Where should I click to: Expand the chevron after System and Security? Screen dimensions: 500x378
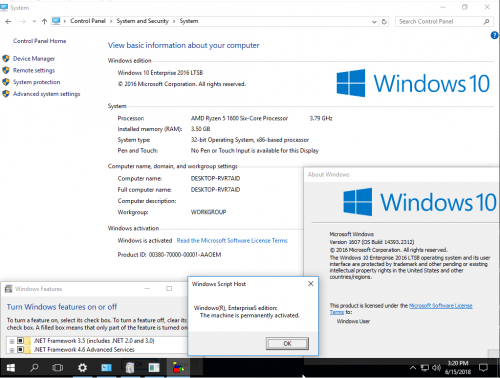[x=174, y=21]
